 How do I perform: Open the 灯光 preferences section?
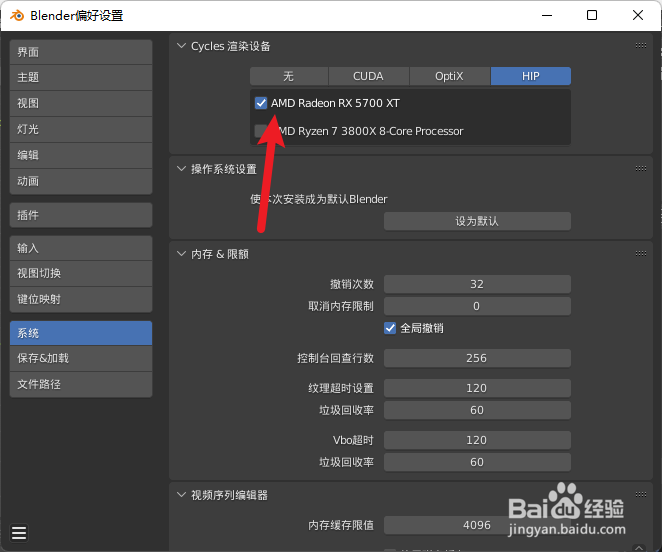tap(81, 129)
